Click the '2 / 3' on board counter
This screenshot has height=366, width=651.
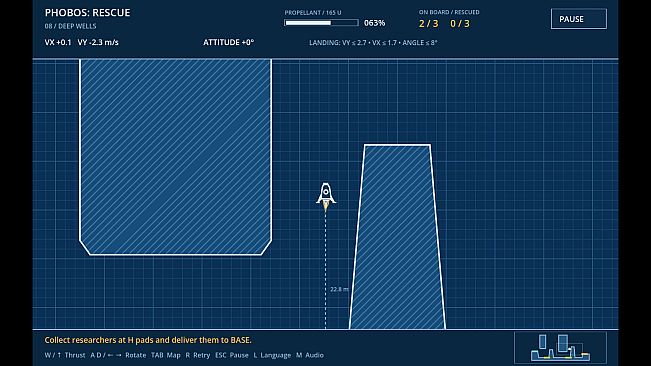click(428, 24)
